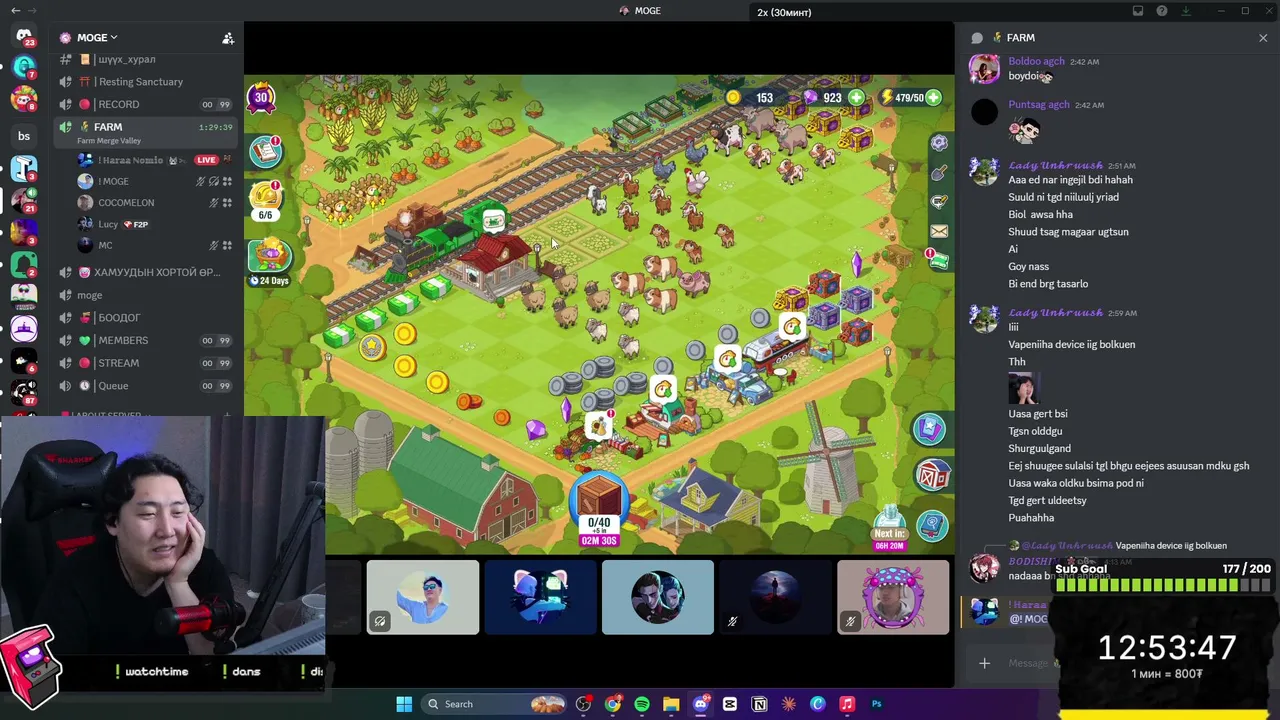The width and height of the screenshot is (1280, 720).
Task: Open the шуух_хурал text channel
Action: point(148,60)
